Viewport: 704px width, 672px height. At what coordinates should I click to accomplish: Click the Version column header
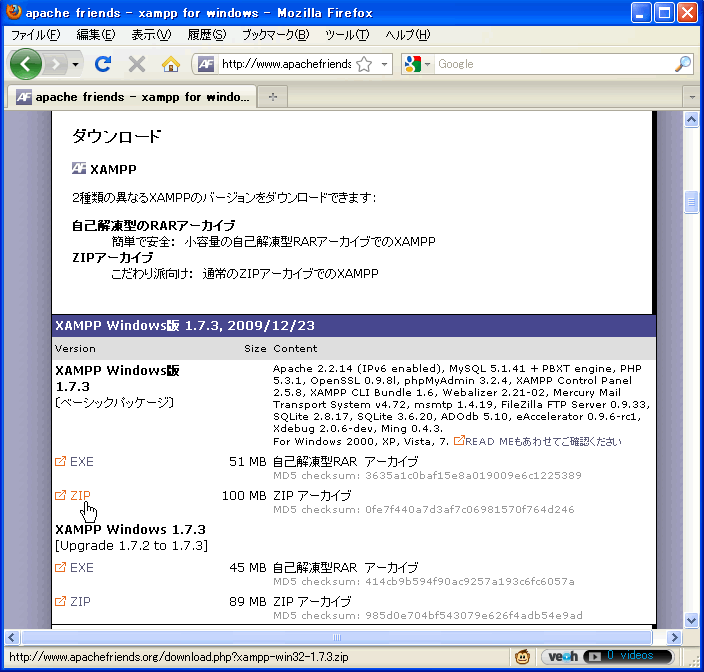[75, 348]
